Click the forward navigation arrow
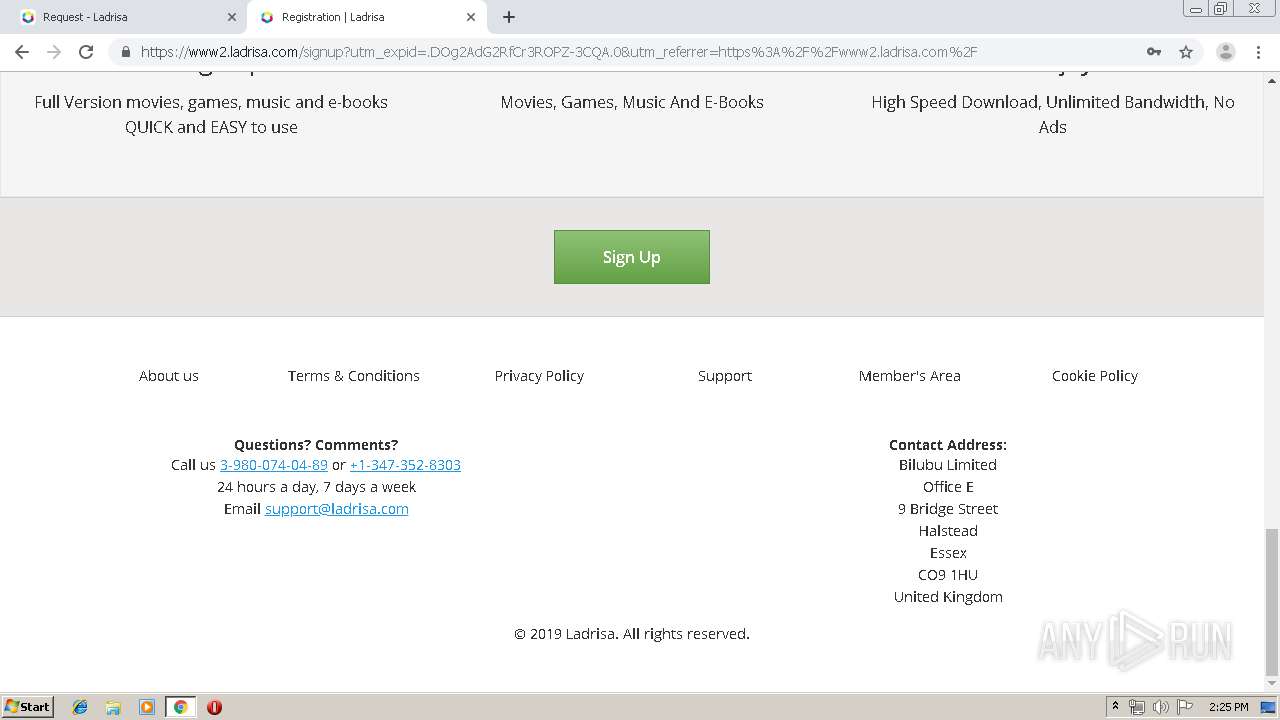The height and width of the screenshot is (720, 1280). 54,52
